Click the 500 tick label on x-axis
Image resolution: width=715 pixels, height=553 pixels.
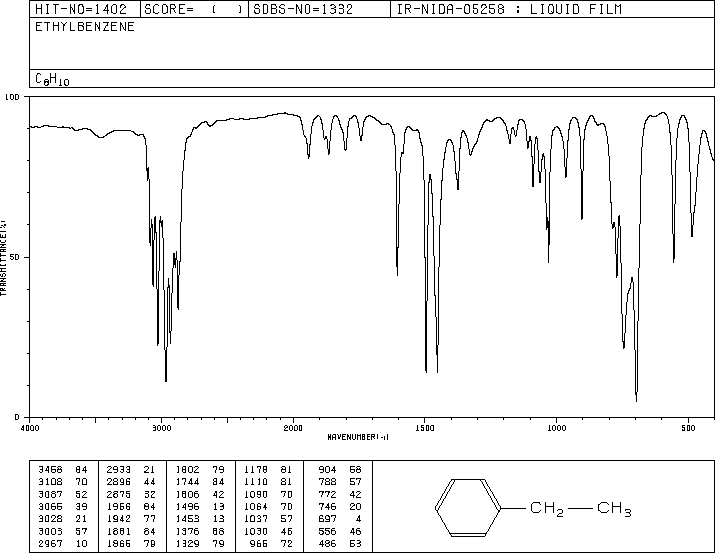click(688, 428)
